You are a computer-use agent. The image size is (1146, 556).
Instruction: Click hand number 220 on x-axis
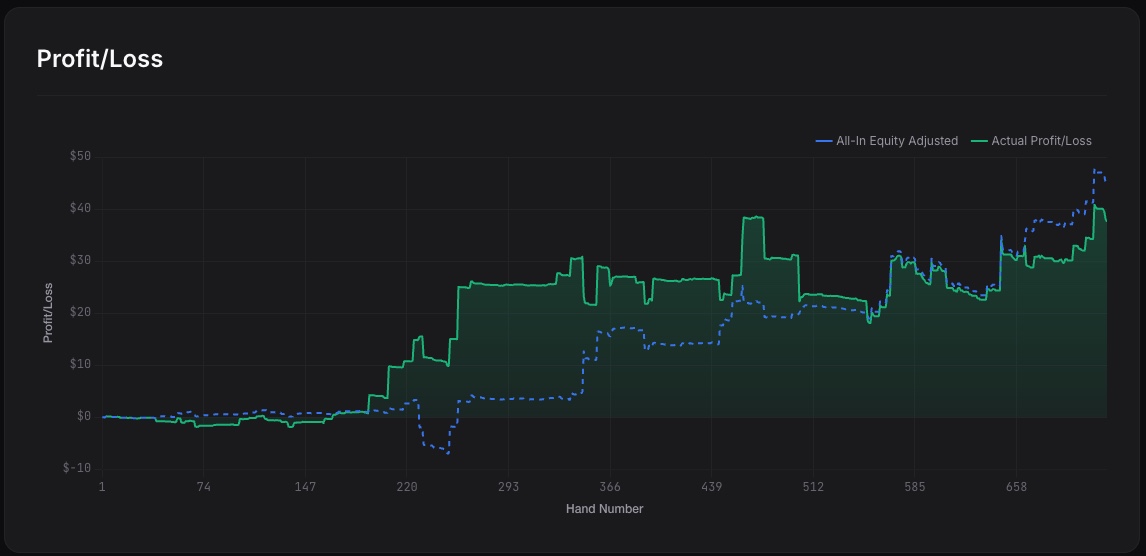coord(406,487)
